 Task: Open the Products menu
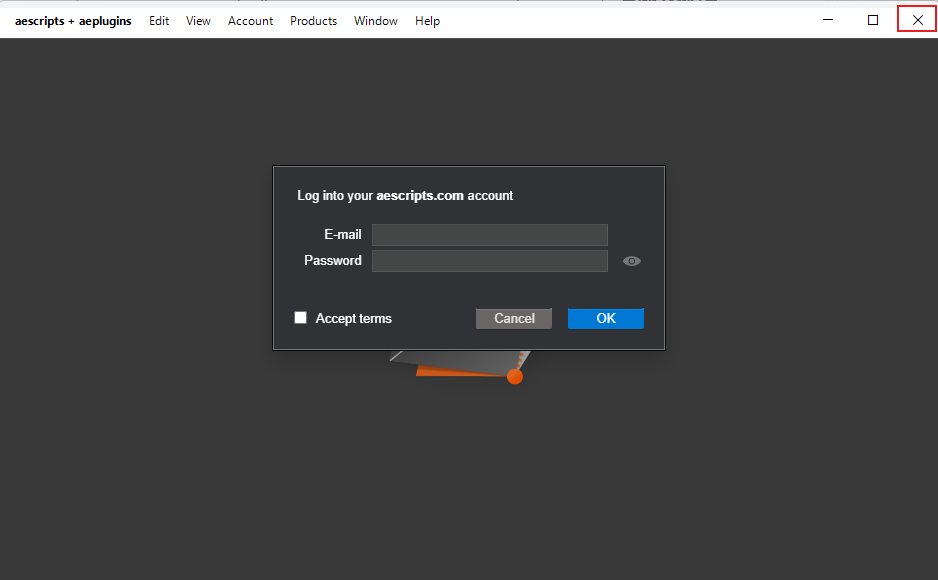point(313,20)
